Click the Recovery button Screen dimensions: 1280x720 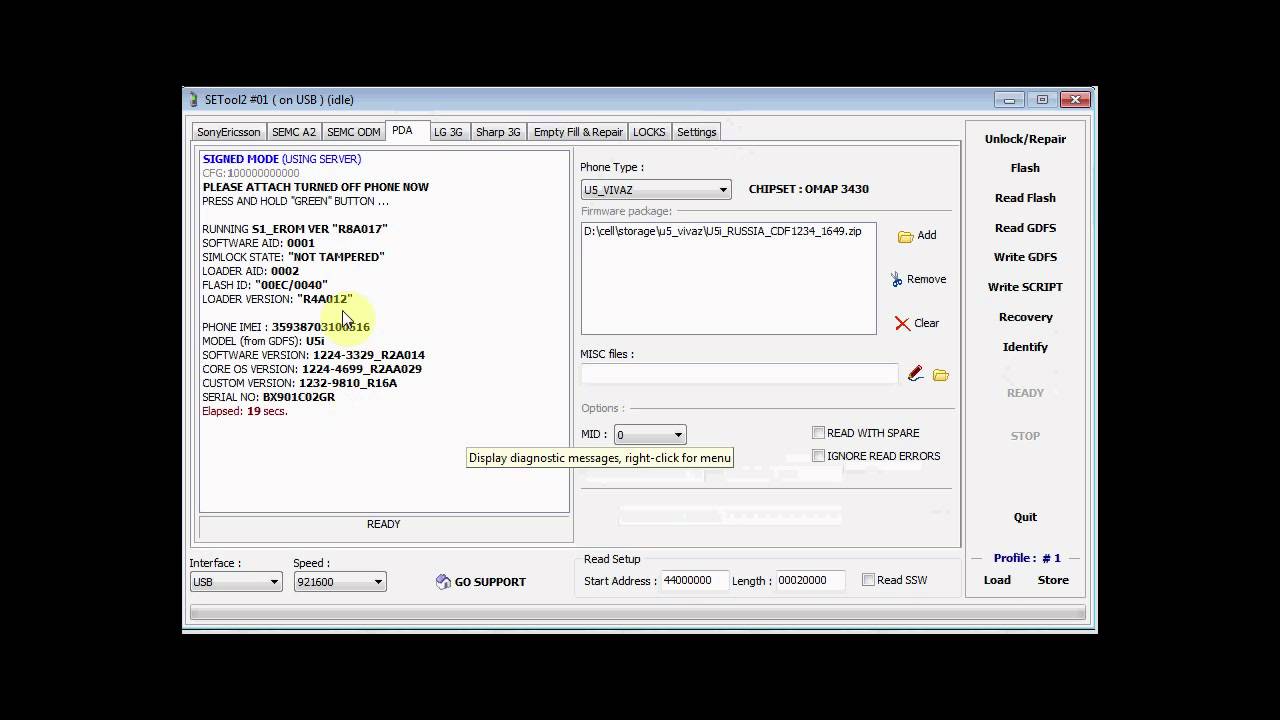click(1025, 317)
